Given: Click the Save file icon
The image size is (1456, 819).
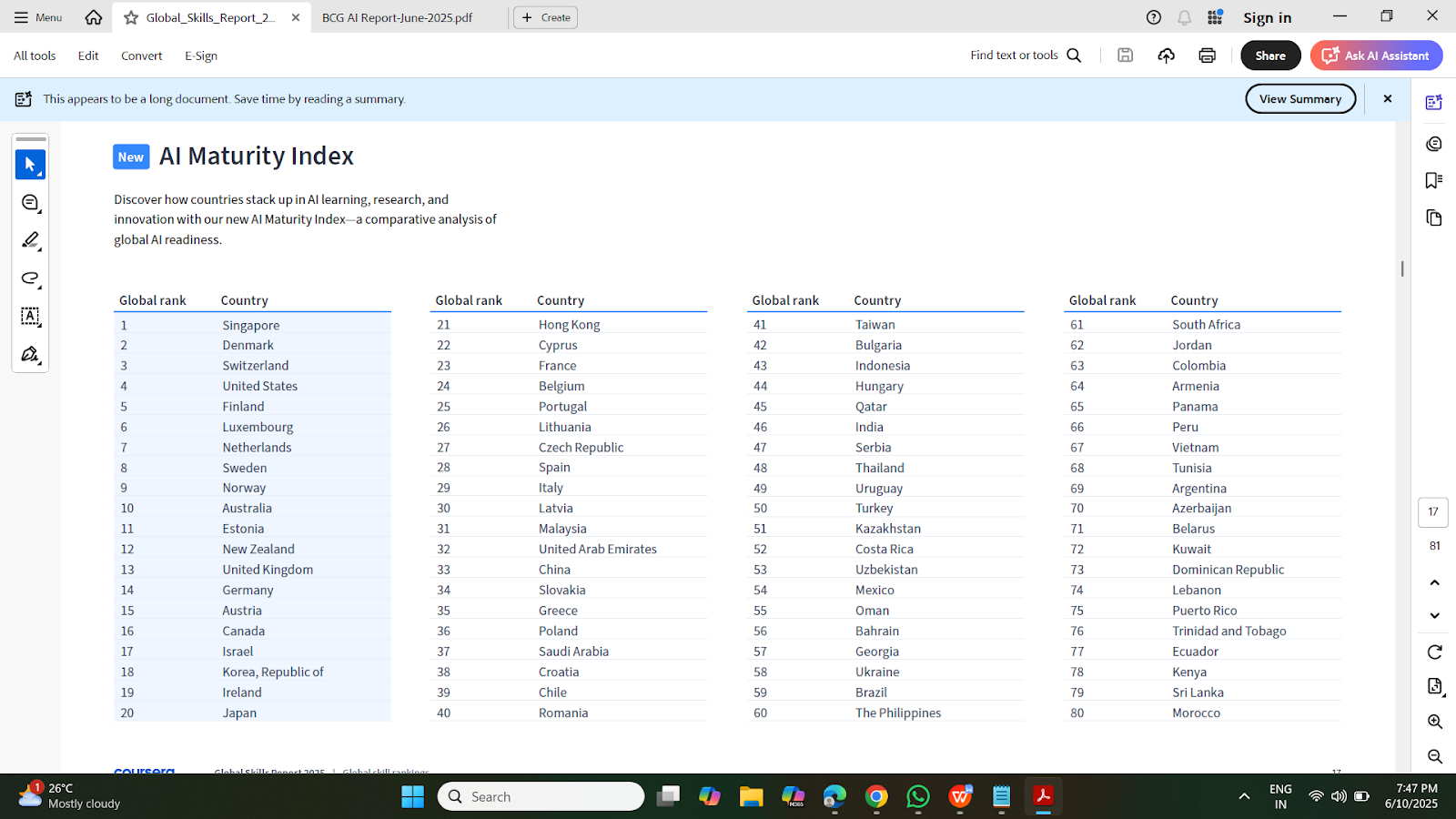Looking at the screenshot, I should tap(1126, 56).
